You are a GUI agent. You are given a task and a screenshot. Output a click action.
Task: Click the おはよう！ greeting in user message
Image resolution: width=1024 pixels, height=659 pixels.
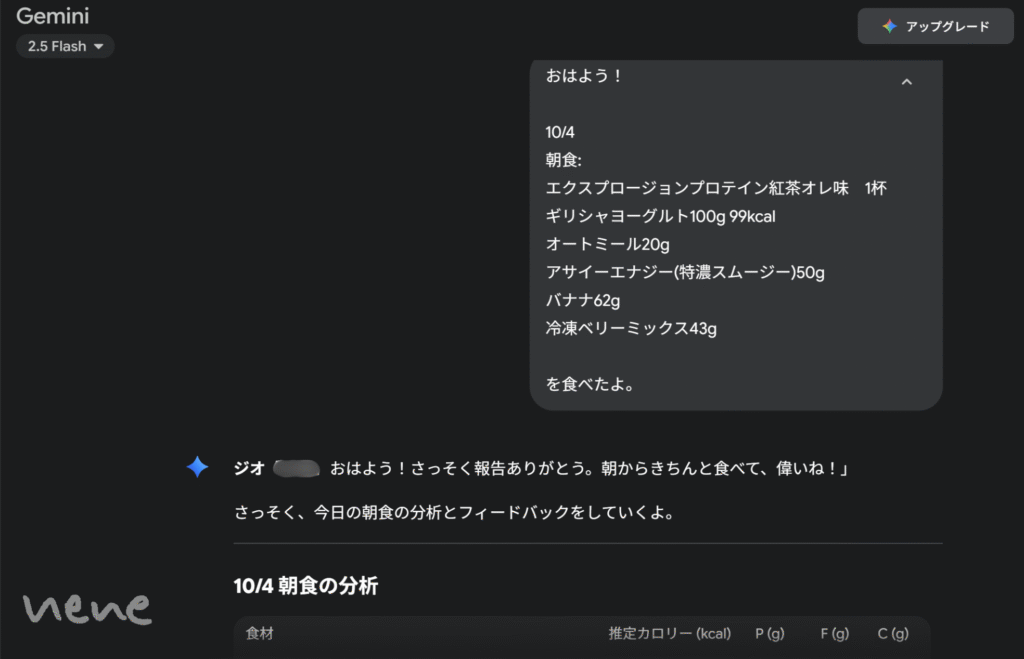584,76
